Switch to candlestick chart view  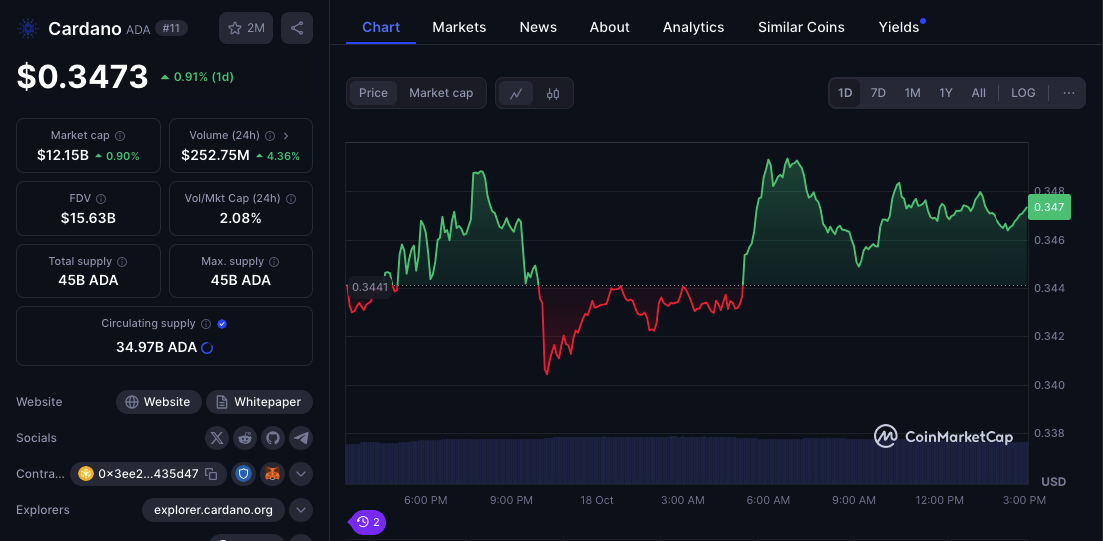[553, 94]
